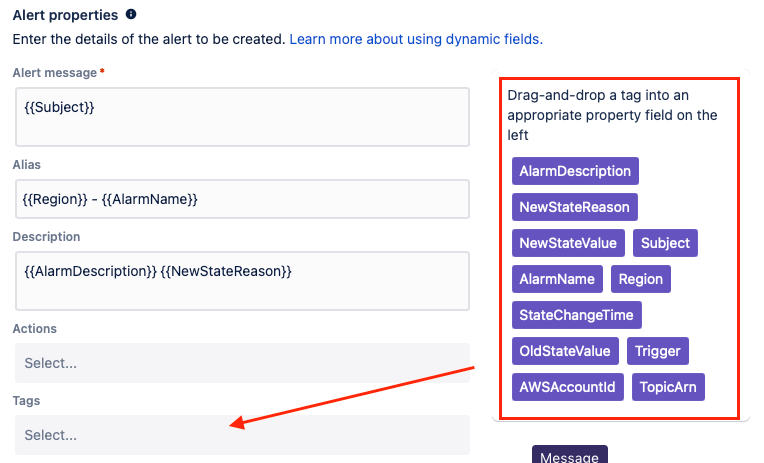The width and height of the screenshot is (764, 463).
Task: Open Learn more about using dynamic fields link
Action: [x=416, y=39]
